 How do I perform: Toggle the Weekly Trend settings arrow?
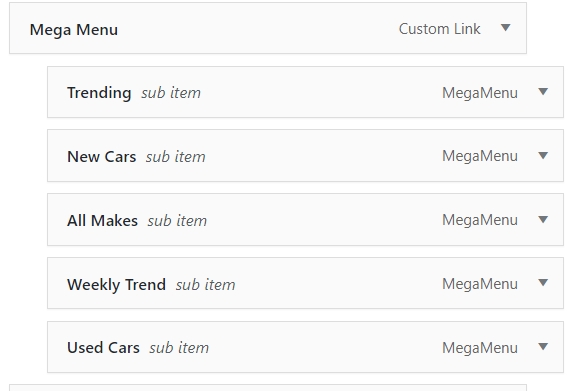point(543,282)
